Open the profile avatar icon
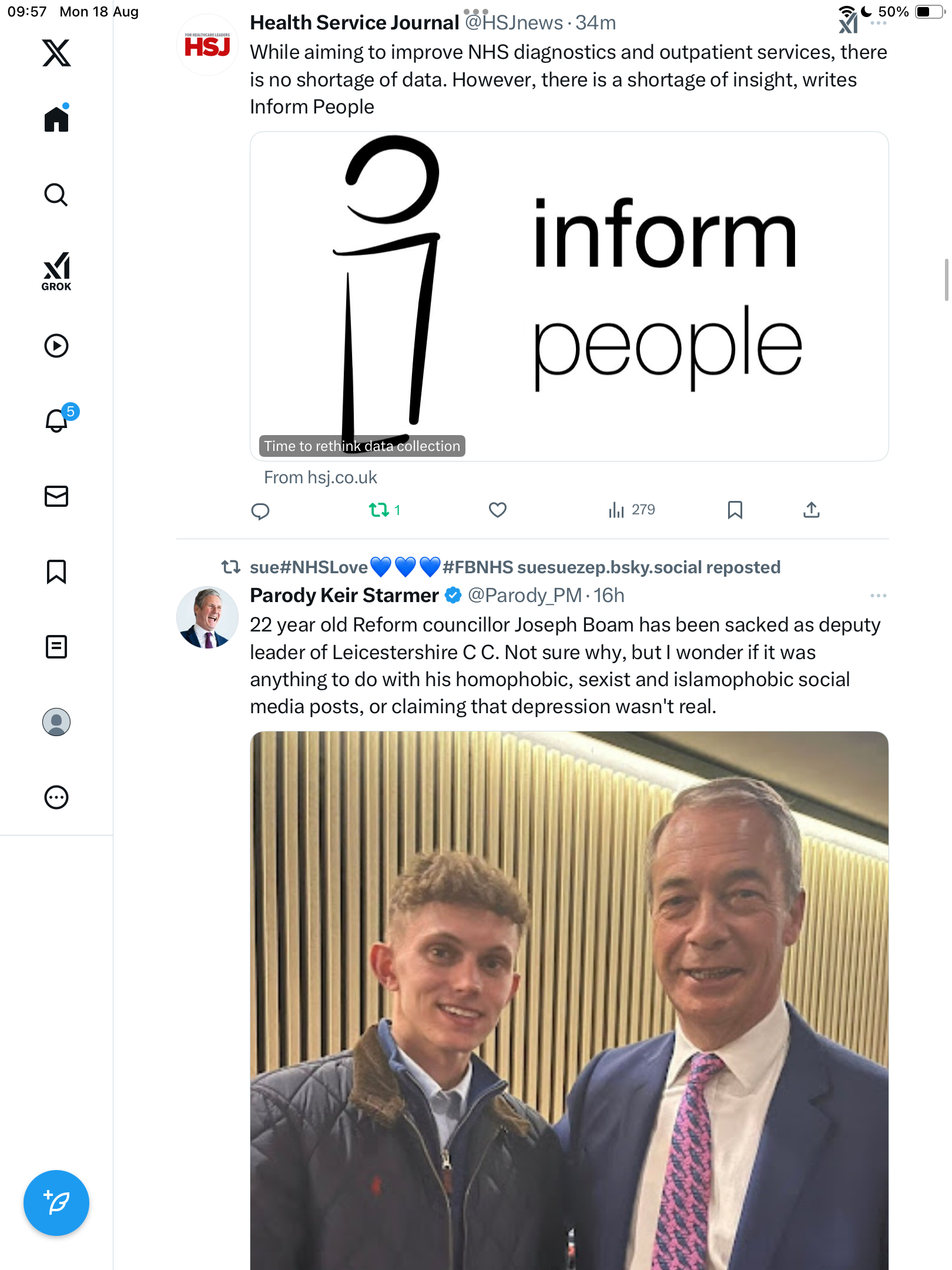952x1270 pixels. tap(56, 722)
